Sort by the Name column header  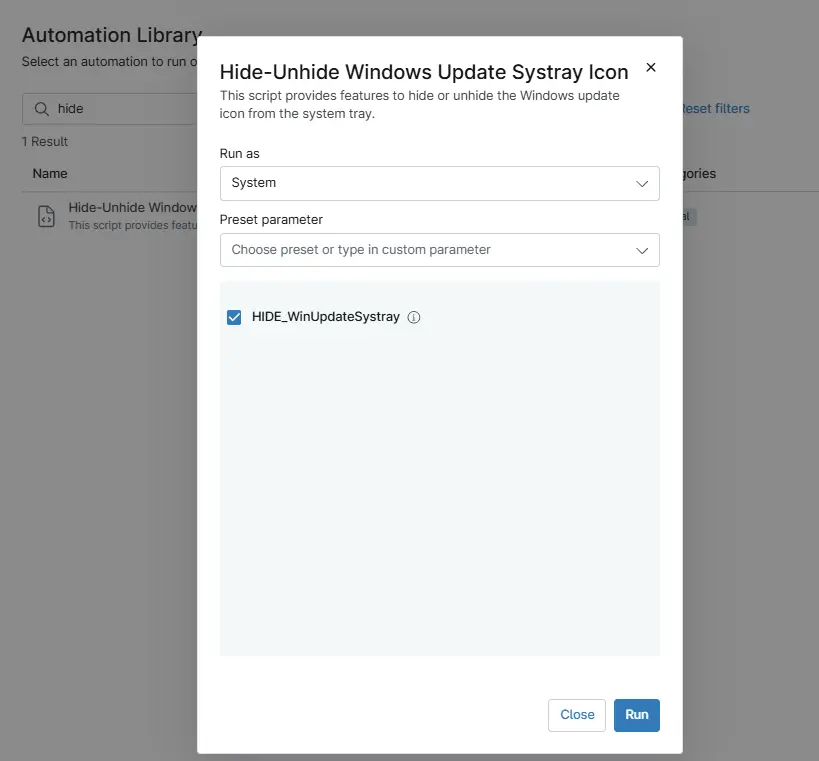50,173
